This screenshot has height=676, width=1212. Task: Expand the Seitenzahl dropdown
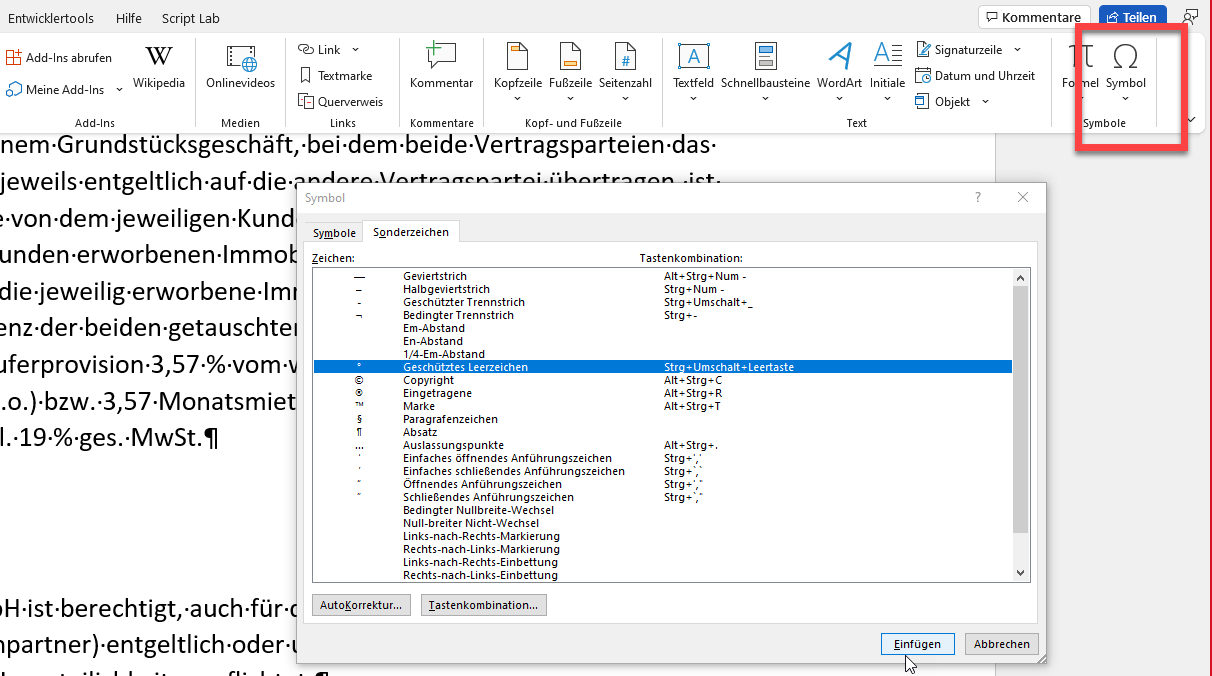[625, 98]
